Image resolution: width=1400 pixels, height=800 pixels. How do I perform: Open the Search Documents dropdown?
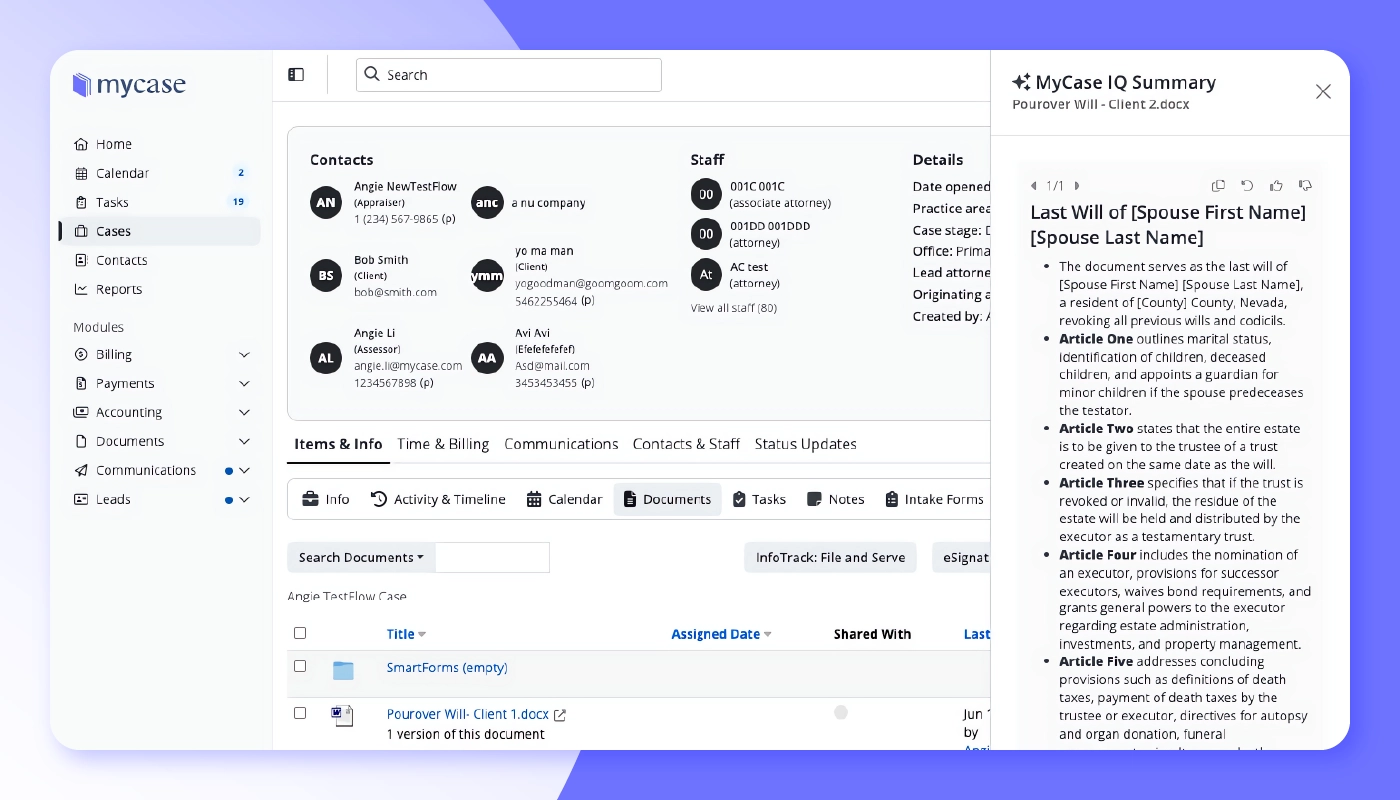361,557
